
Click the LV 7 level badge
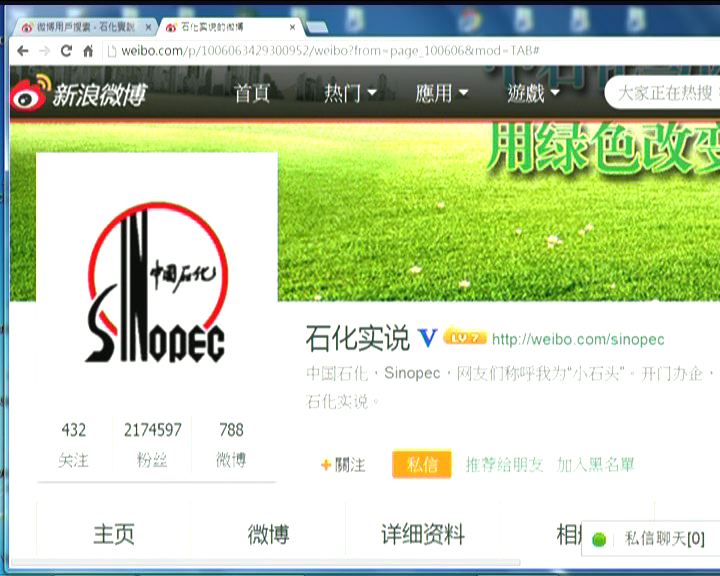coord(464,338)
